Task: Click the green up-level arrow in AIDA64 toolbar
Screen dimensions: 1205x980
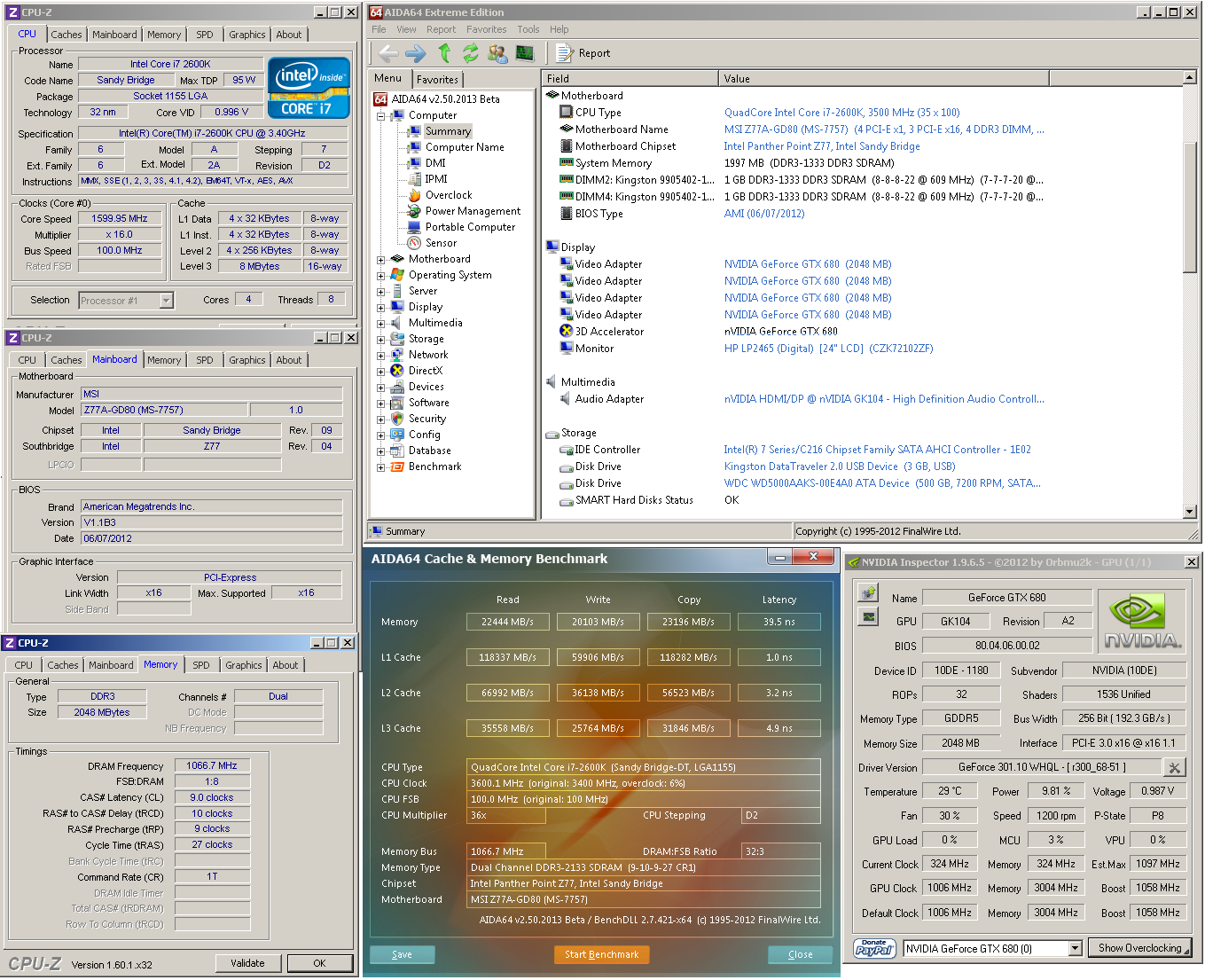Action: 444,53
